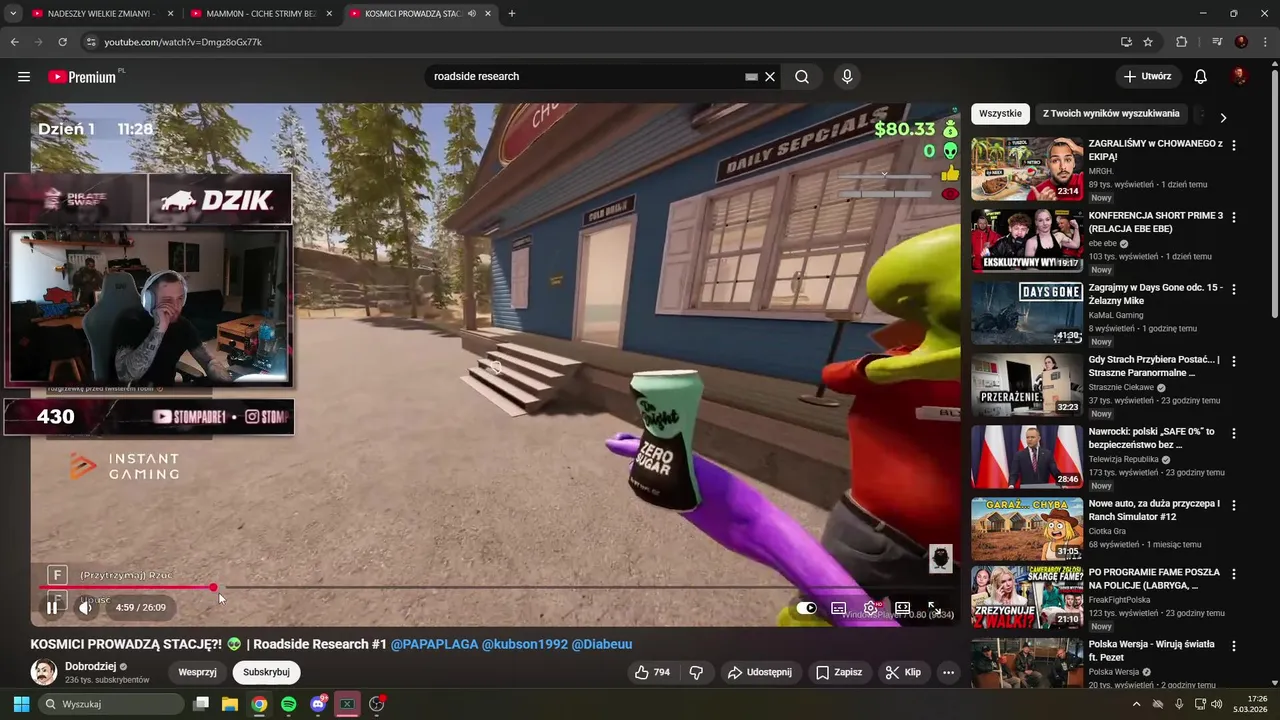Like the video (794)
The image size is (1280, 720).
click(x=651, y=673)
